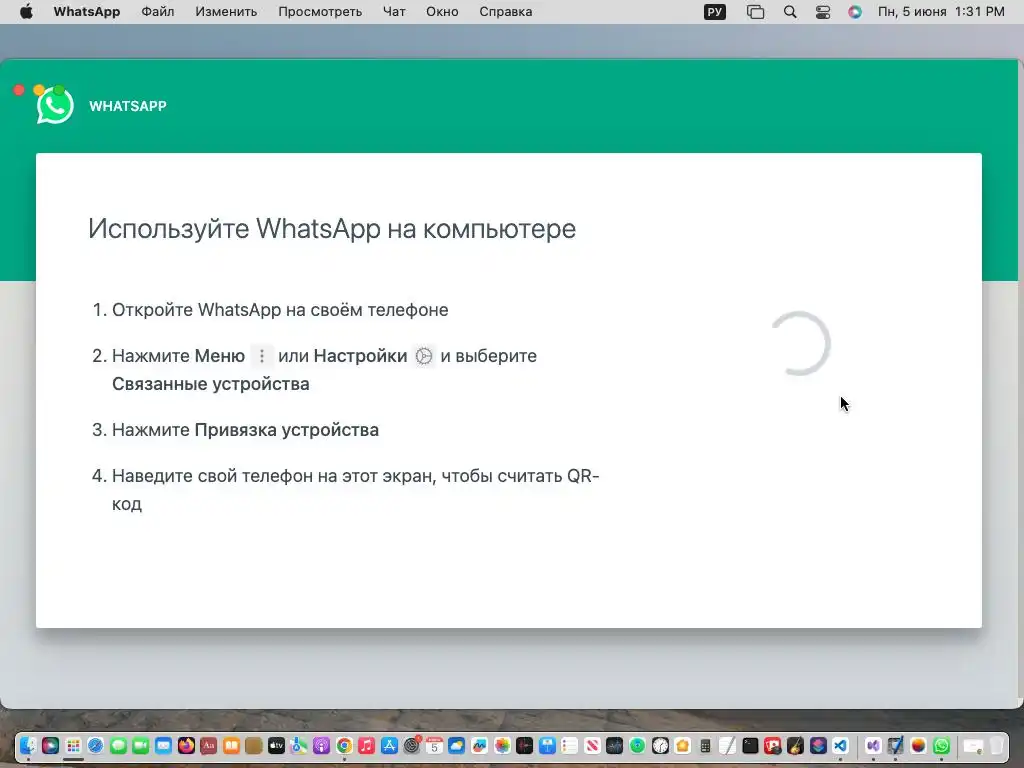Open Spotlight search in menu bar

point(790,12)
